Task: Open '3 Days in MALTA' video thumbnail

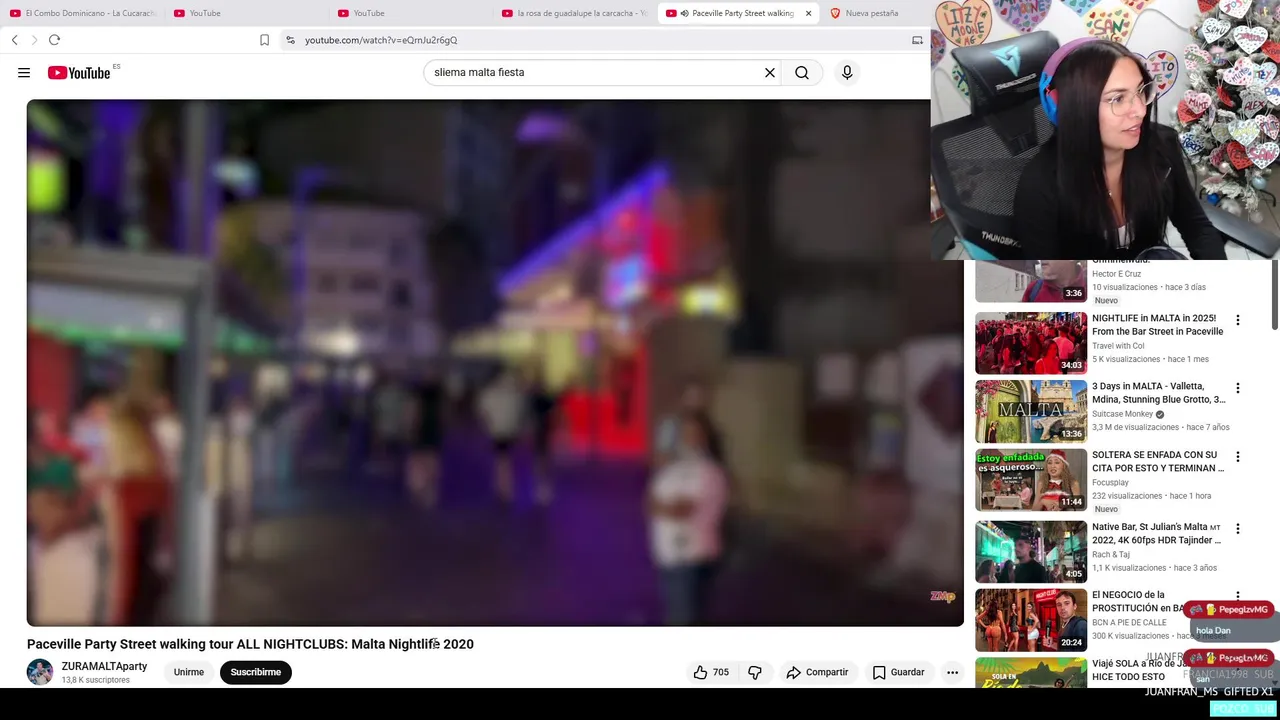Action: [x=1031, y=411]
